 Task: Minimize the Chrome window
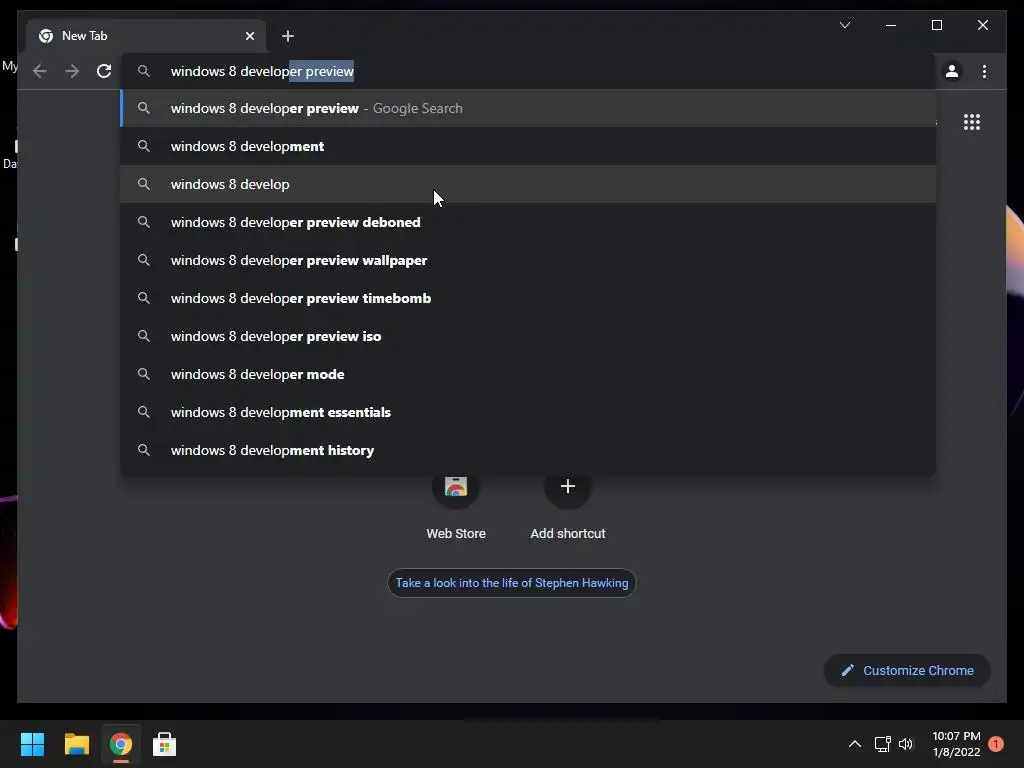(891, 25)
